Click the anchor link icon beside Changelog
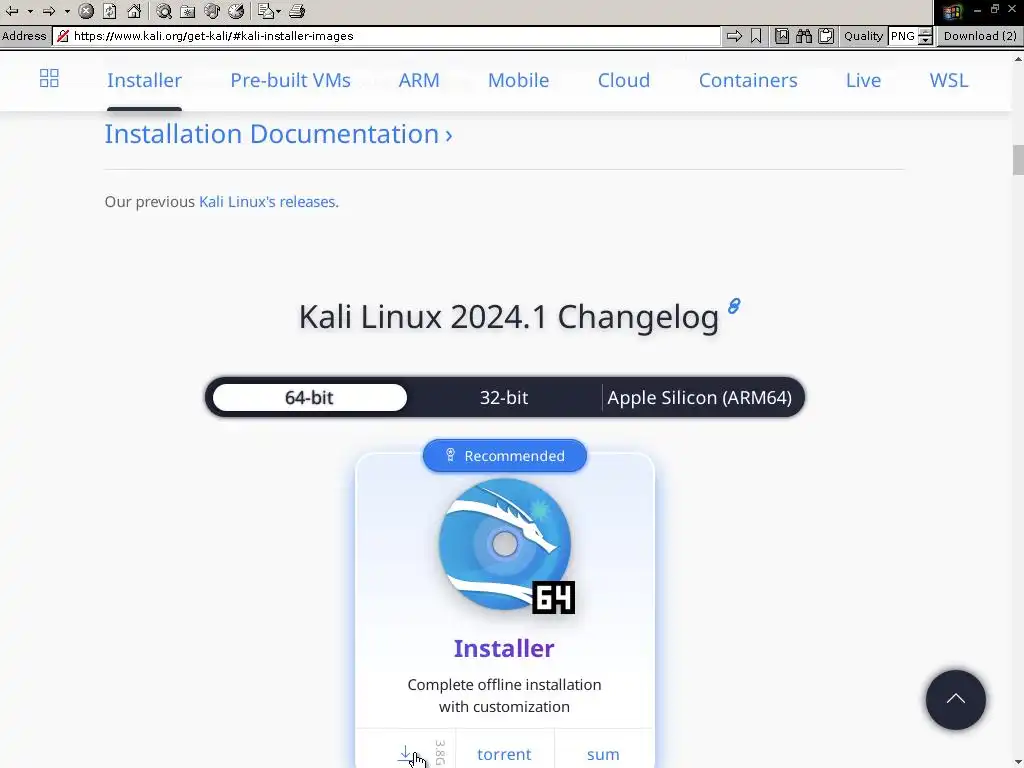The image size is (1024, 768). coord(734,306)
